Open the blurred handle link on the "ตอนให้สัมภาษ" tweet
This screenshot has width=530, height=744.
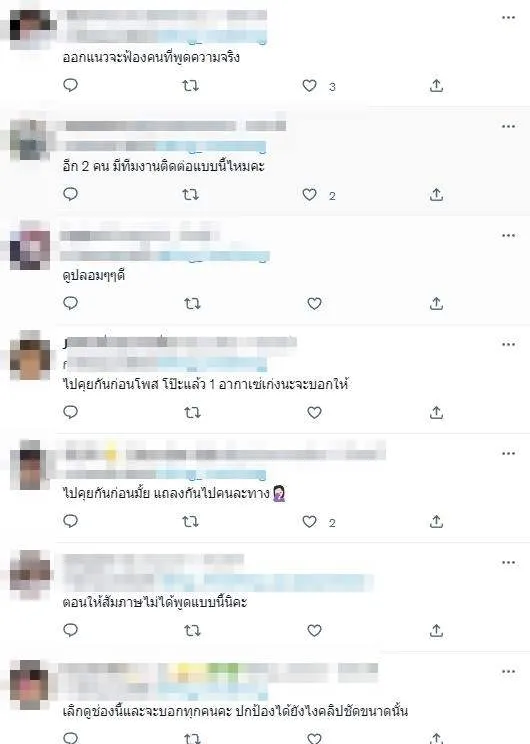click(x=268, y=583)
